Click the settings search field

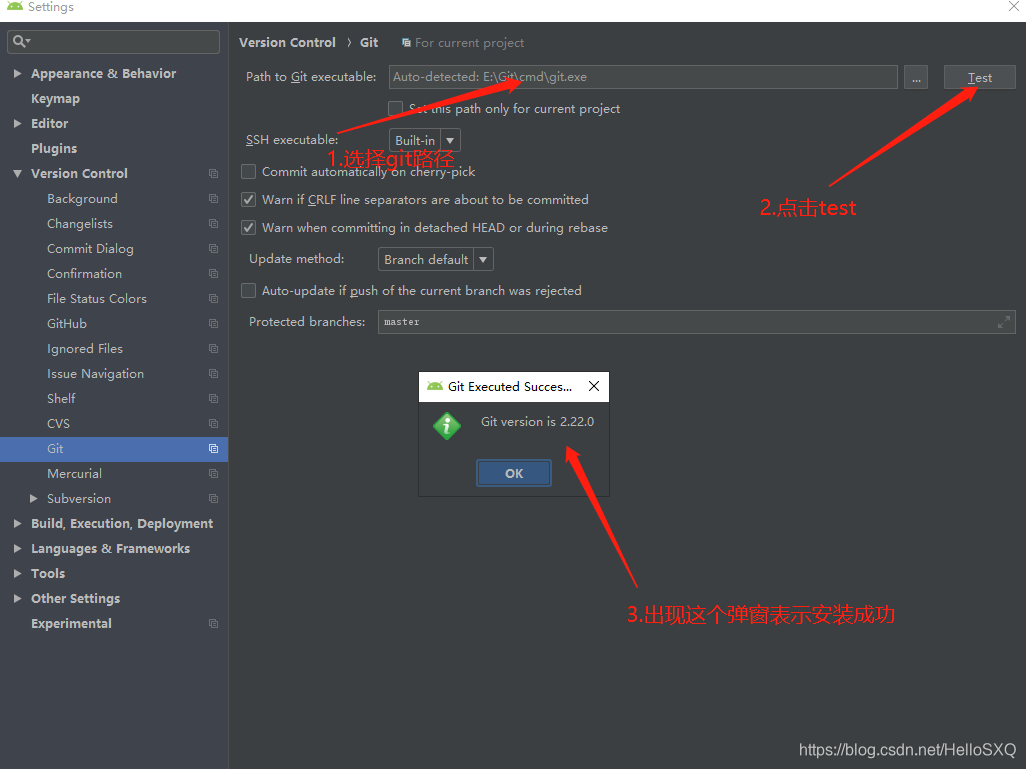pyautogui.click(x=113, y=42)
